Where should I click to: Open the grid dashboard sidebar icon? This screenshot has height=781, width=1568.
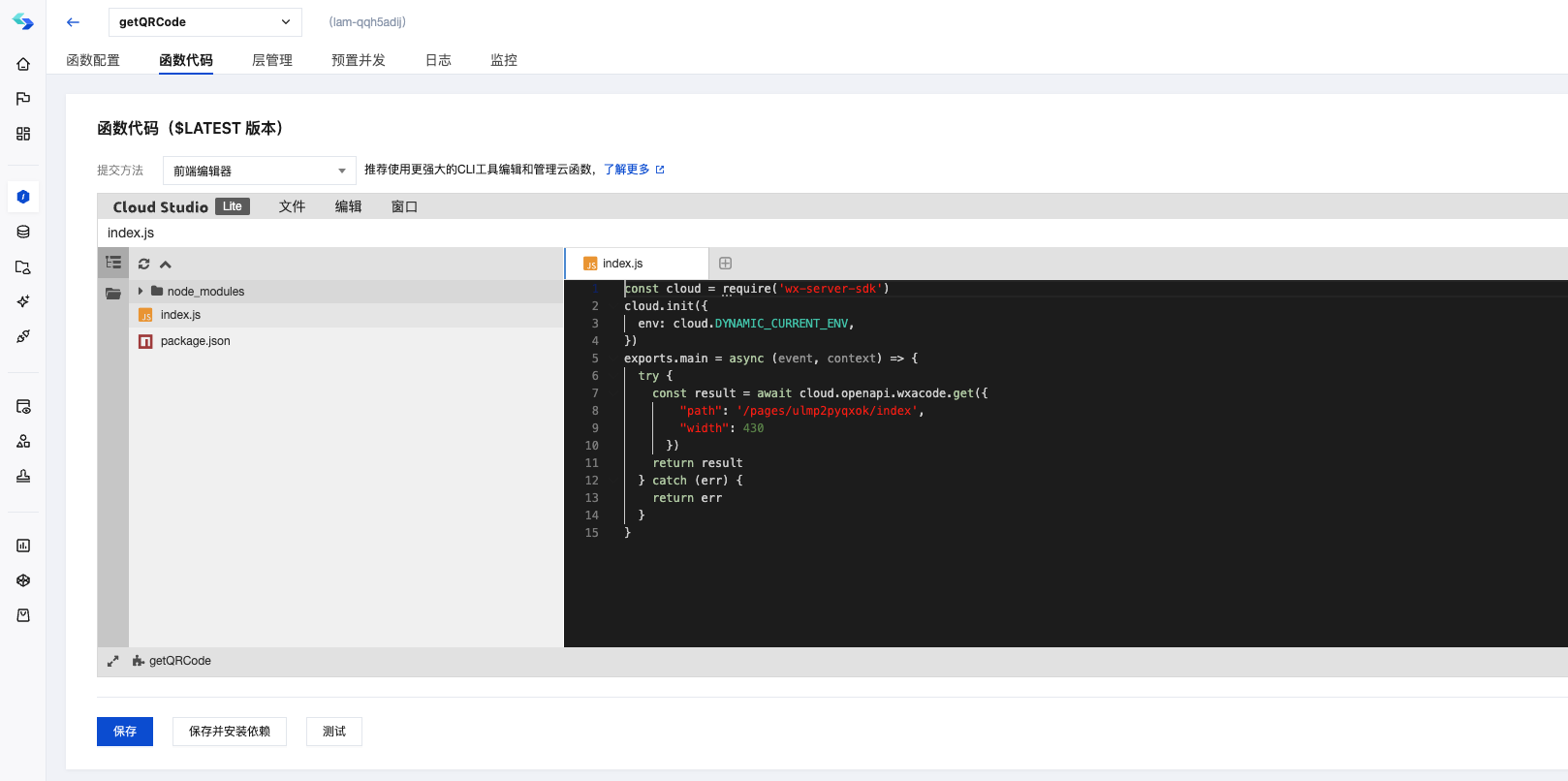23,134
